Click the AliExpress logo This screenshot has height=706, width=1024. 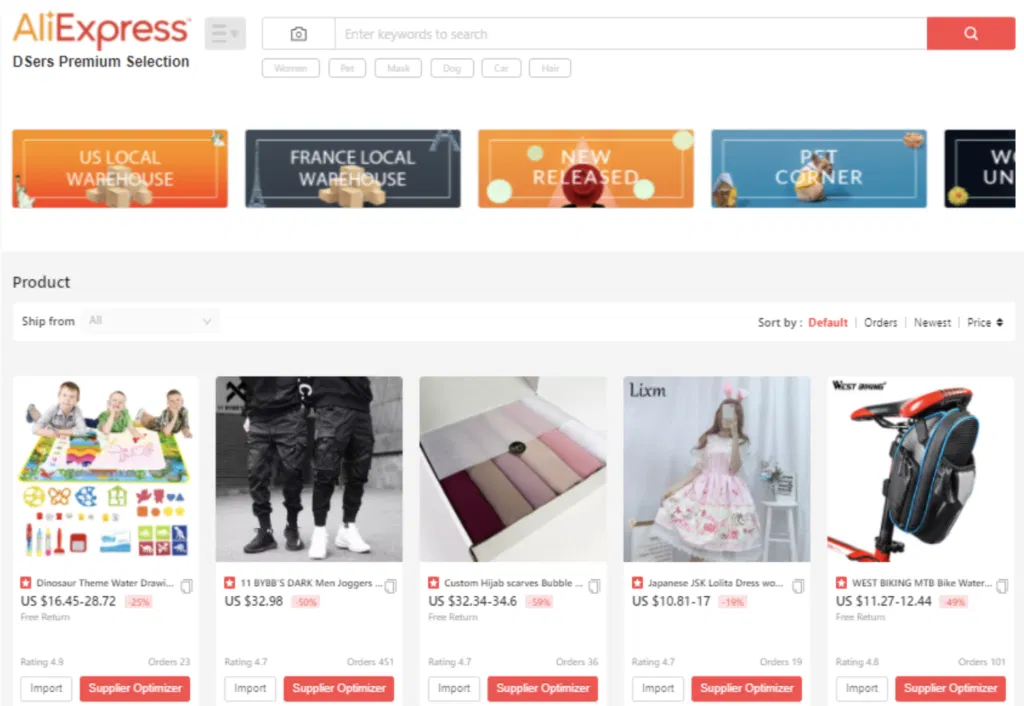pos(100,27)
